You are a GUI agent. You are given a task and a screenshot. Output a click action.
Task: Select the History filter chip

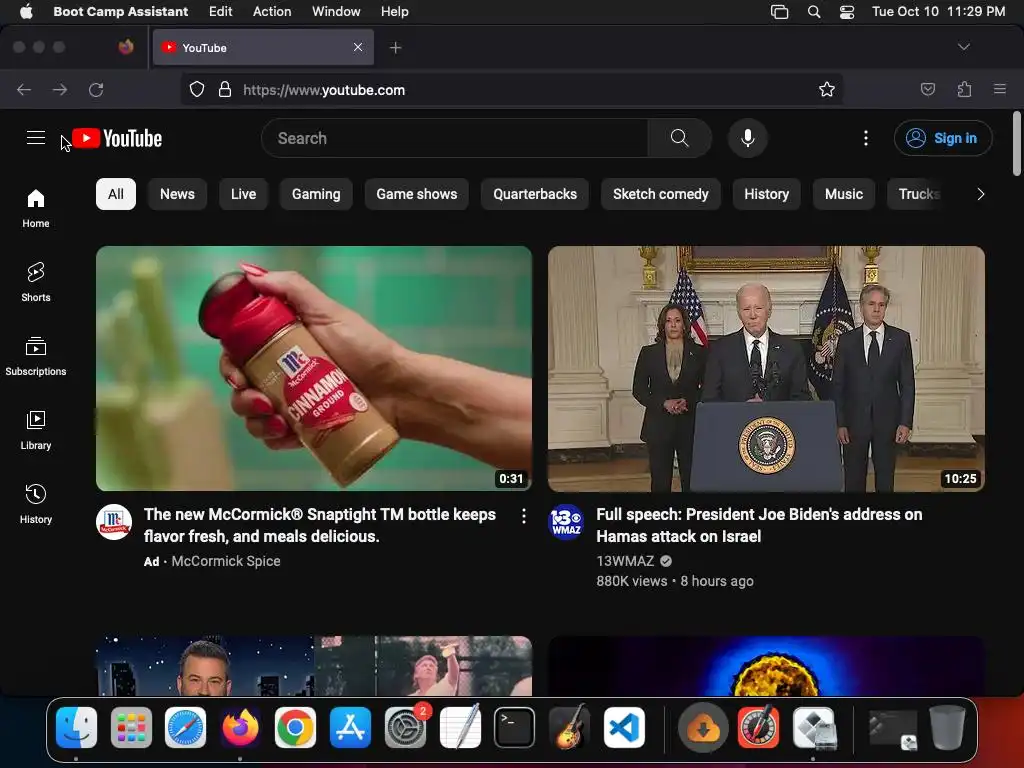tap(767, 194)
